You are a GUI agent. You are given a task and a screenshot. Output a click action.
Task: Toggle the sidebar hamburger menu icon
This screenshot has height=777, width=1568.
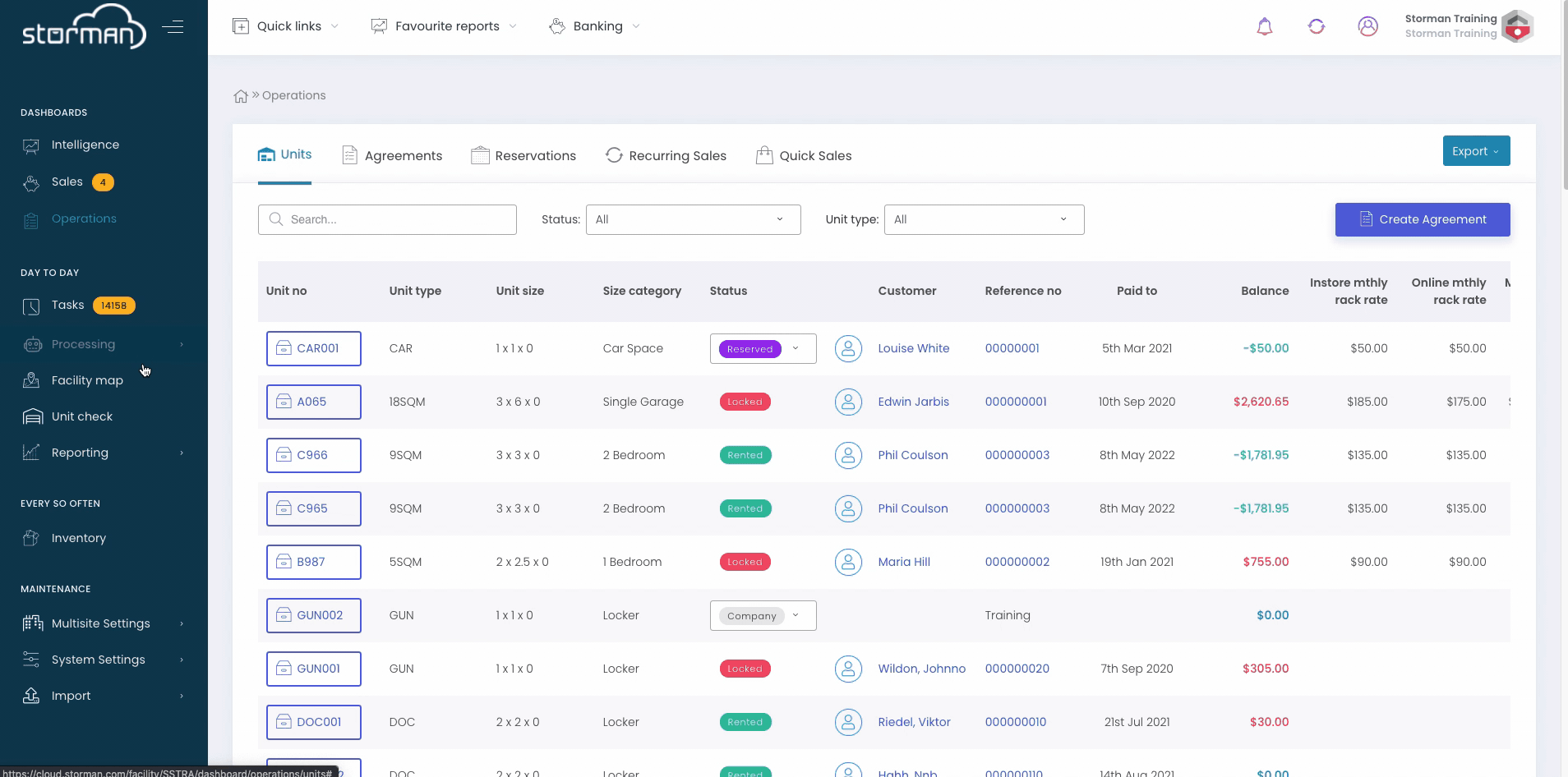click(173, 27)
